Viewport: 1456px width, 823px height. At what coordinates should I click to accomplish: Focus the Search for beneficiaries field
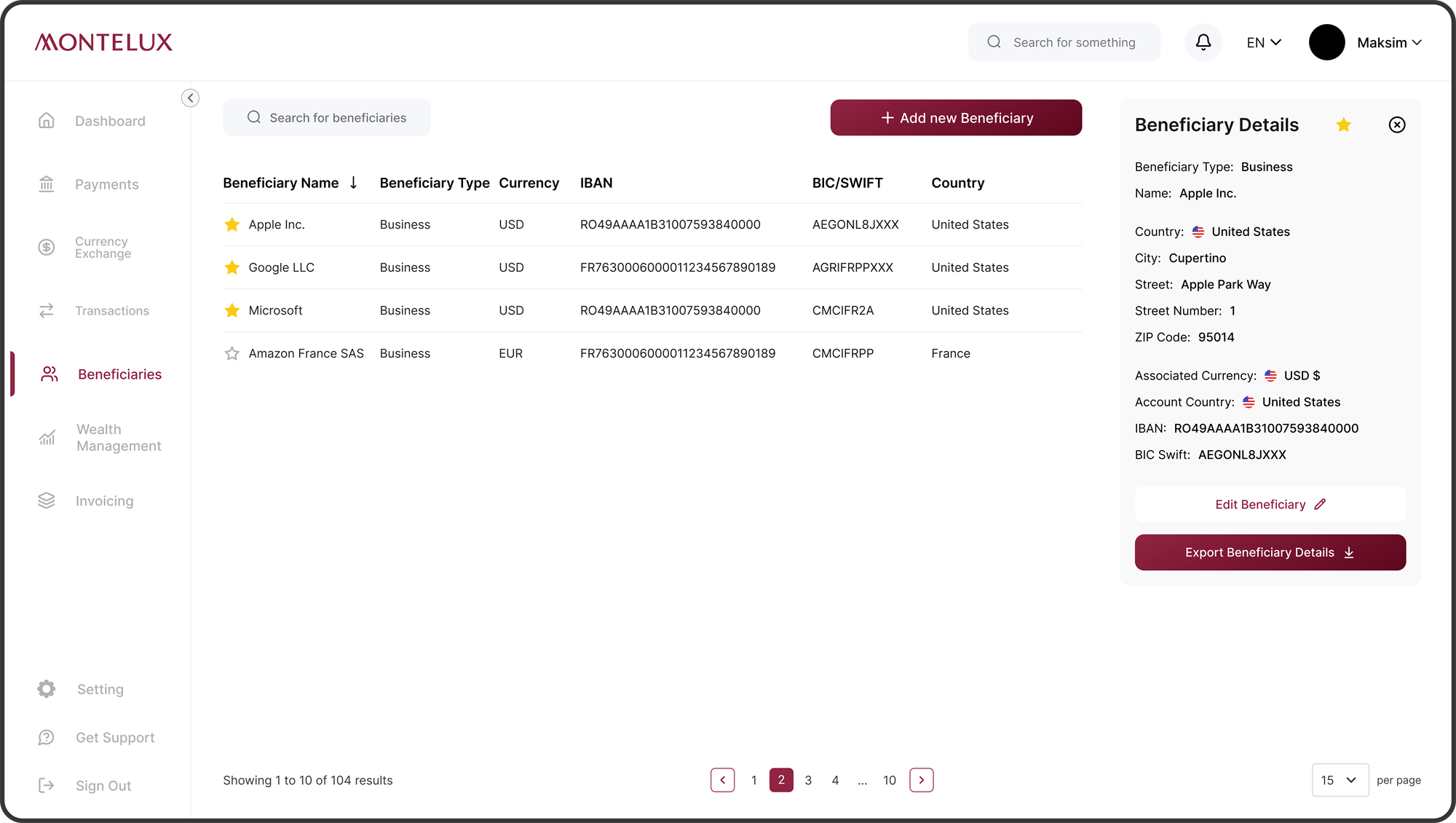tap(327, 117)
